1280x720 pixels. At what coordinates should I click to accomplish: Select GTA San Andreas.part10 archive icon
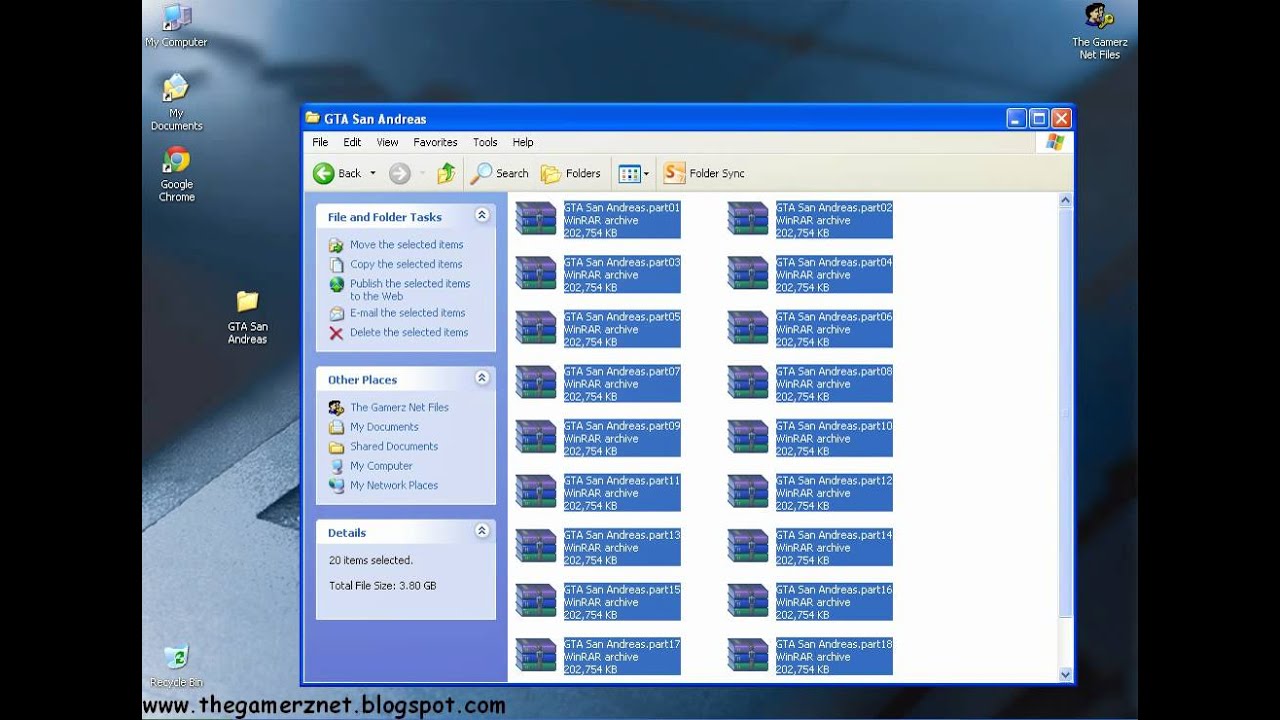point(748,438)
